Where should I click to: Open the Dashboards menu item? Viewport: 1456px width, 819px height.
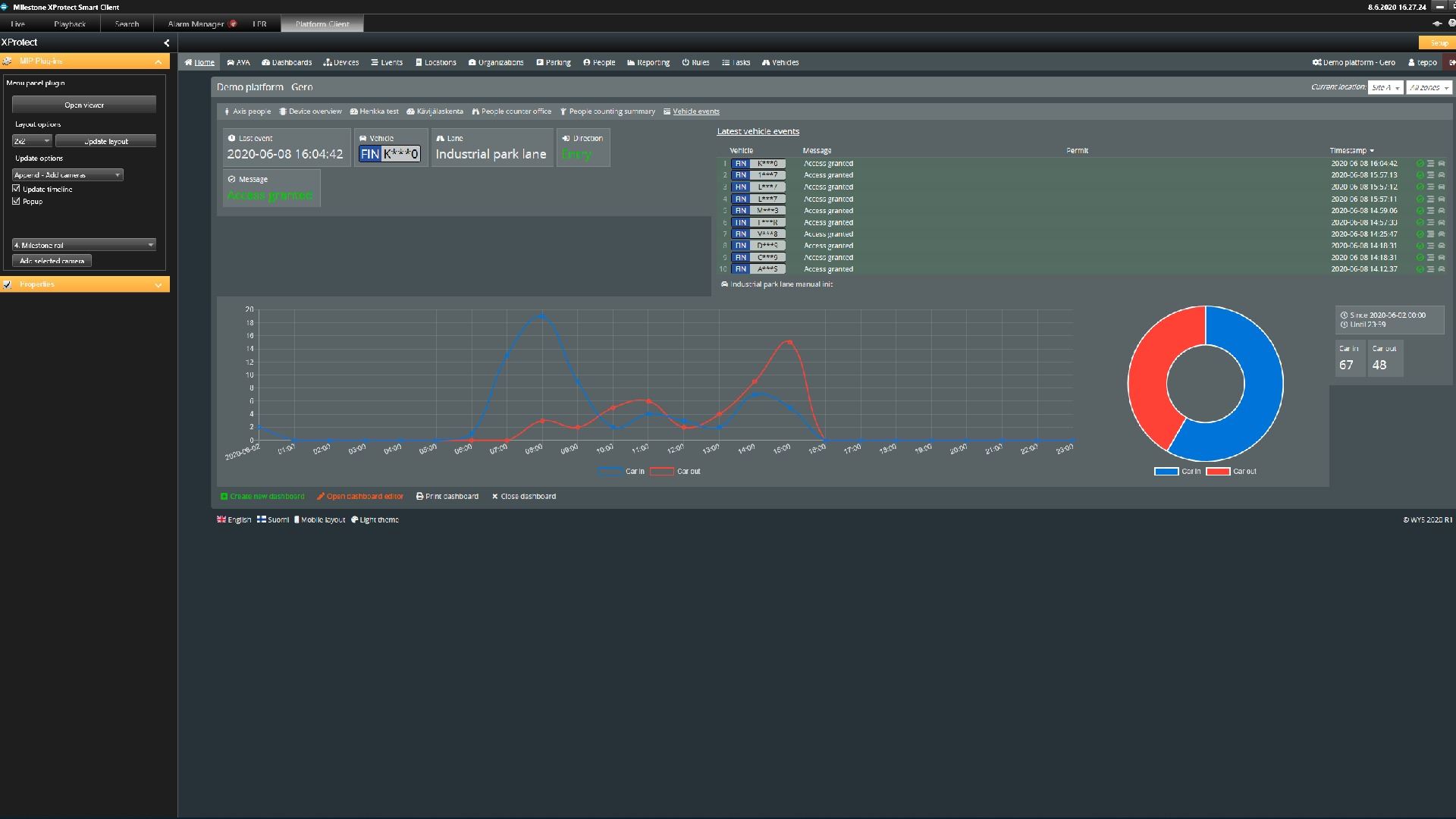(287, 63)
